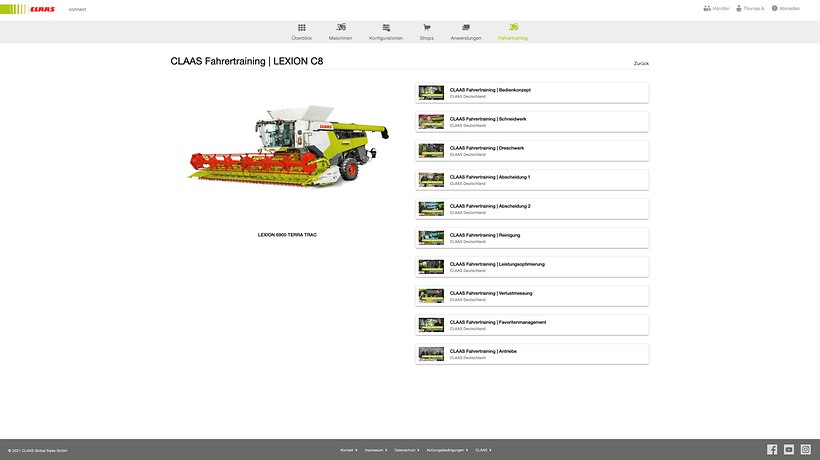Open the Nutzungsbedingungen footer link

coord(447,450)
